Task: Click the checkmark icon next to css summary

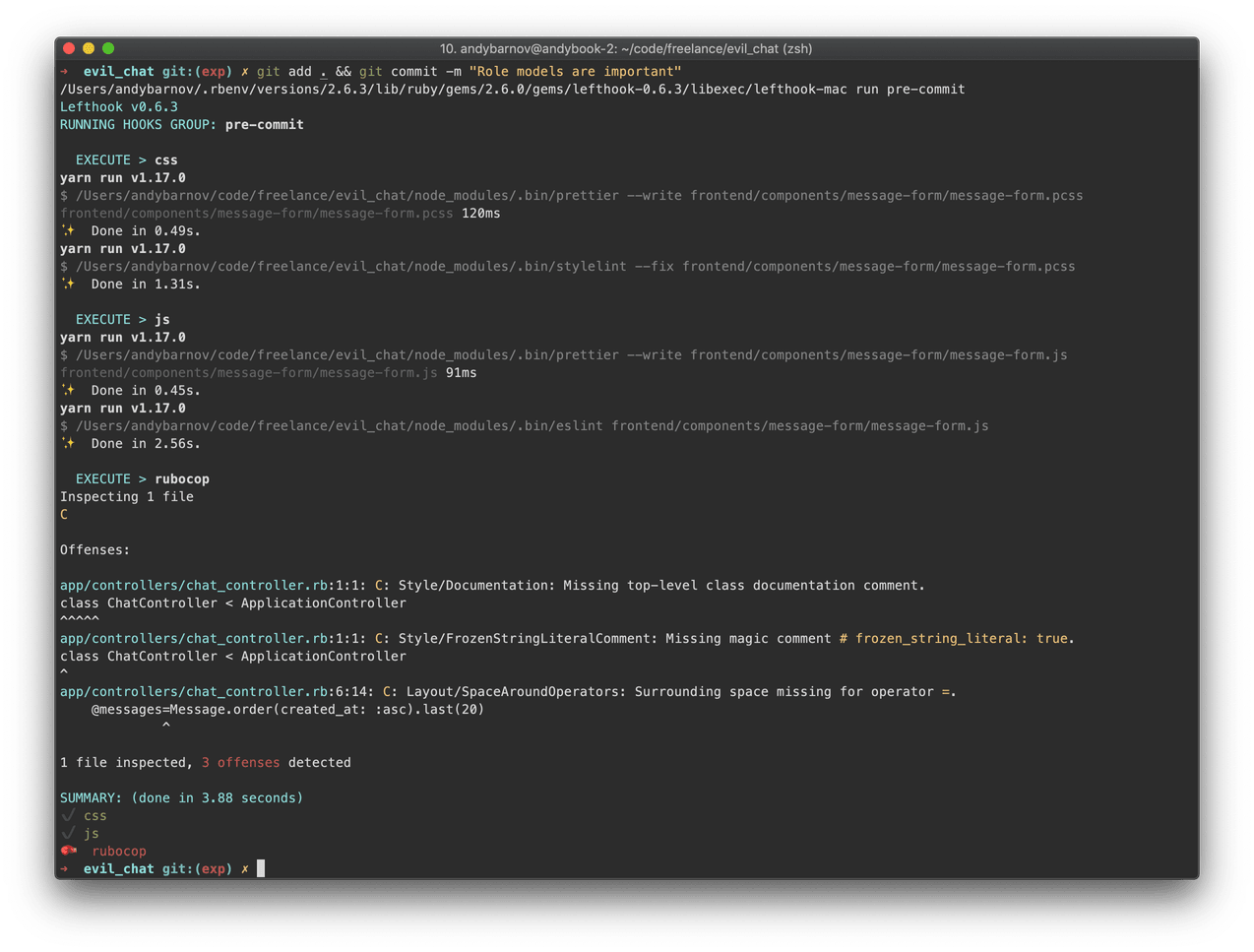Action: [x=68, y=815]
